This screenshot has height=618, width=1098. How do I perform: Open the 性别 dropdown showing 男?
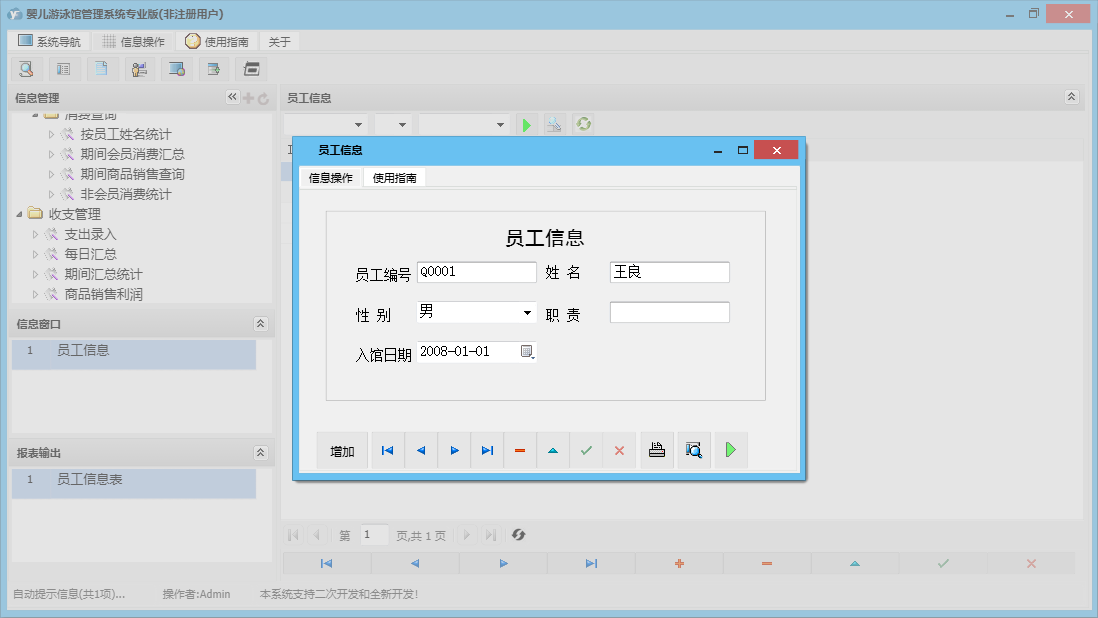(527, 312)
